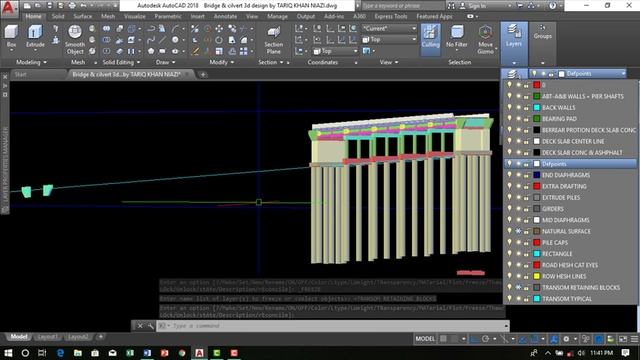
Task: Open the Start drawing tab
Action: pyautogui.click(x=20, y=74)
